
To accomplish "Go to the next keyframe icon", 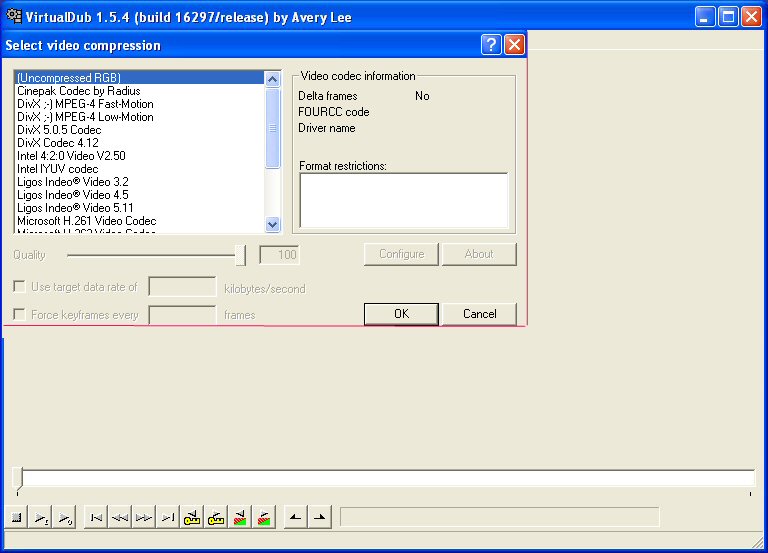I will (x=216, y=517).
